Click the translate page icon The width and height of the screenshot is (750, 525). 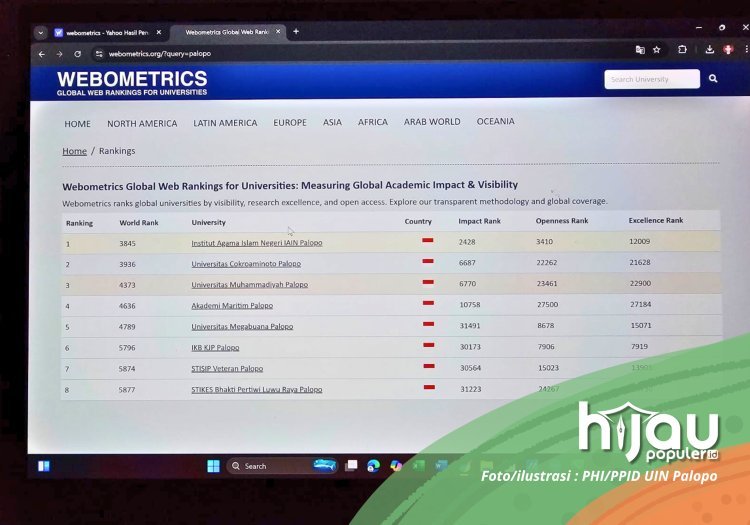(640, 50)
